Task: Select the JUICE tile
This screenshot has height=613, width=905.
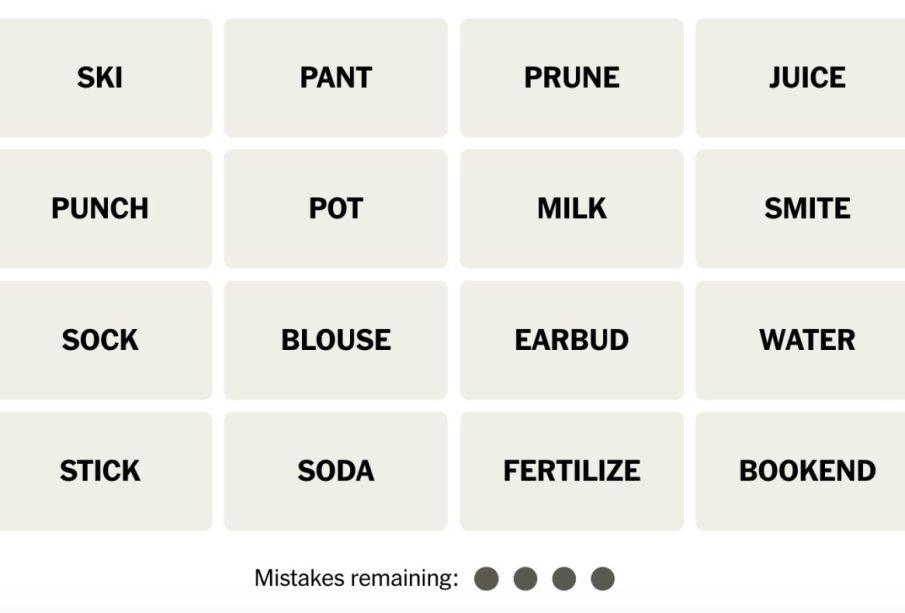Action: pyautogui.click(x=806, y=78)
